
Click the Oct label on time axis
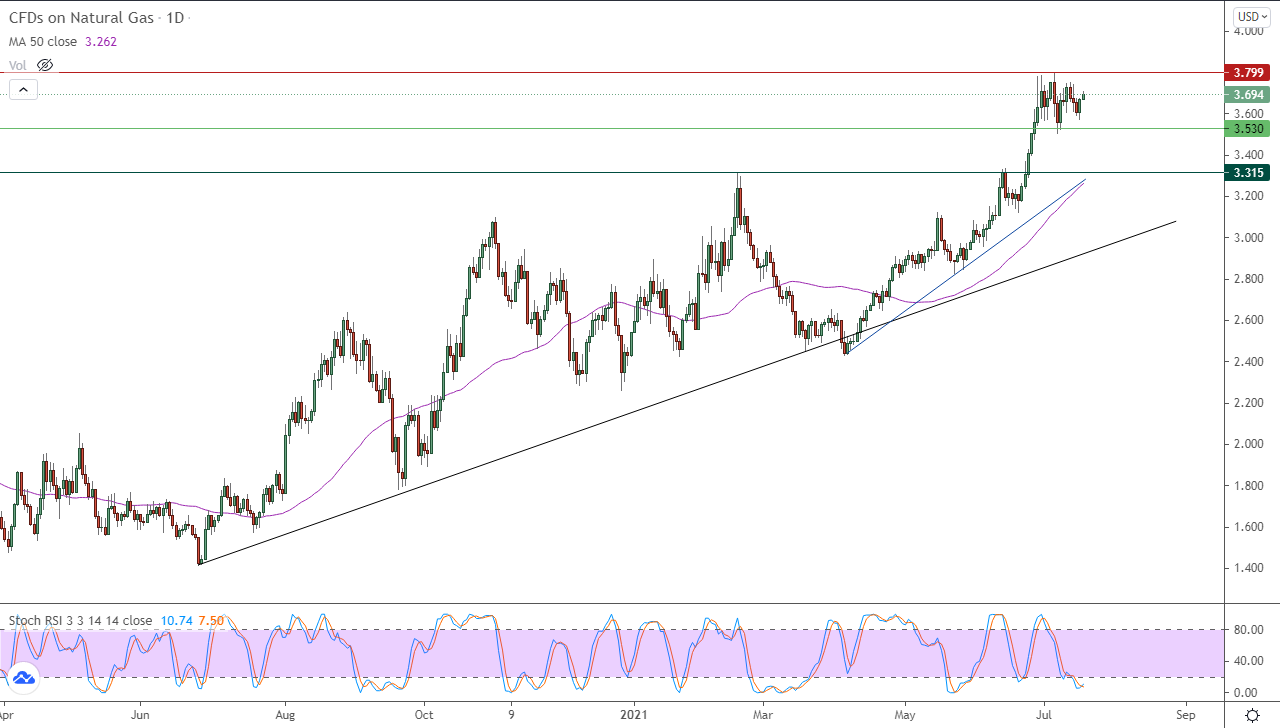423,715
